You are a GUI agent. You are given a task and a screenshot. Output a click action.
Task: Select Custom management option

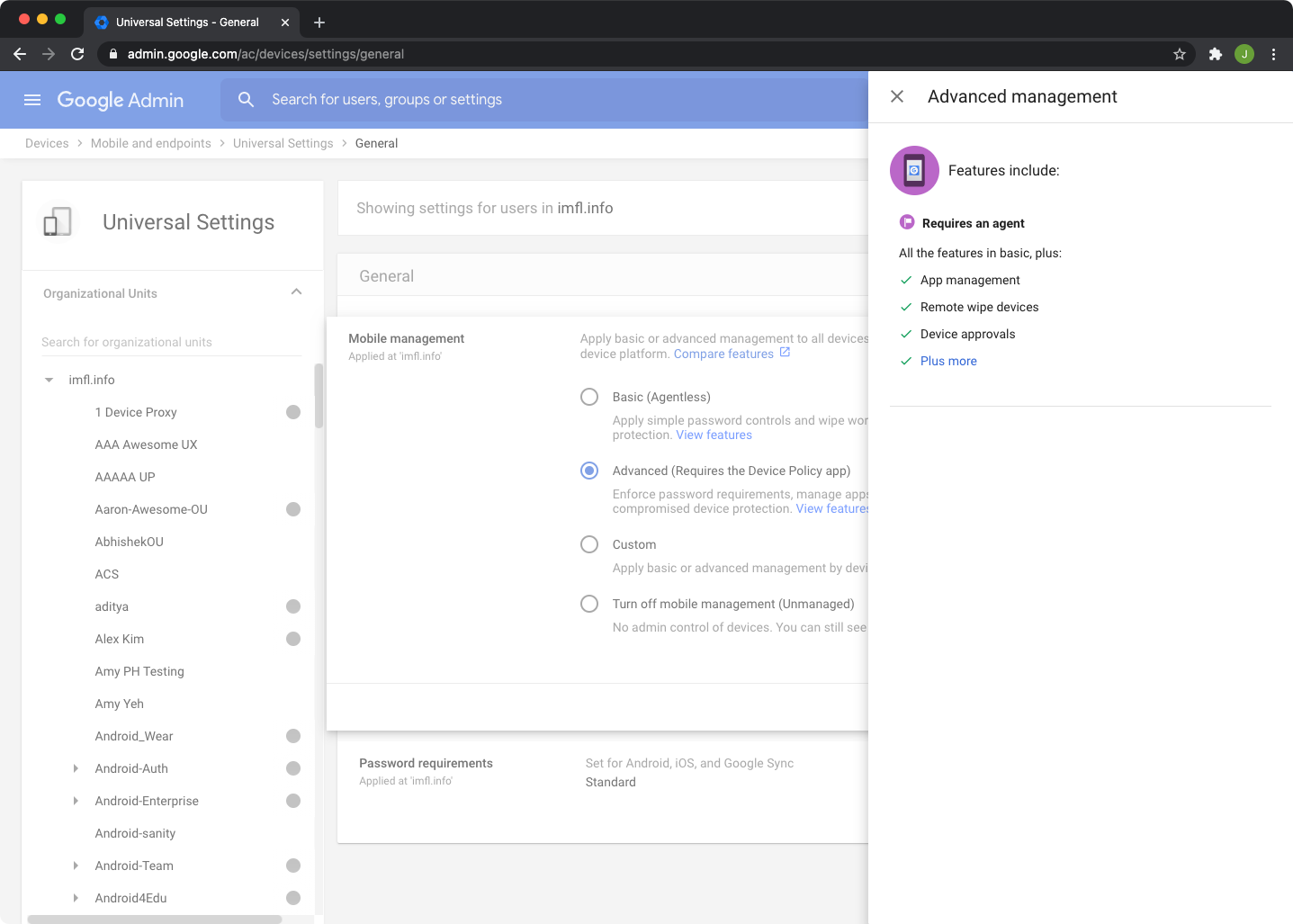click(589, 544)
